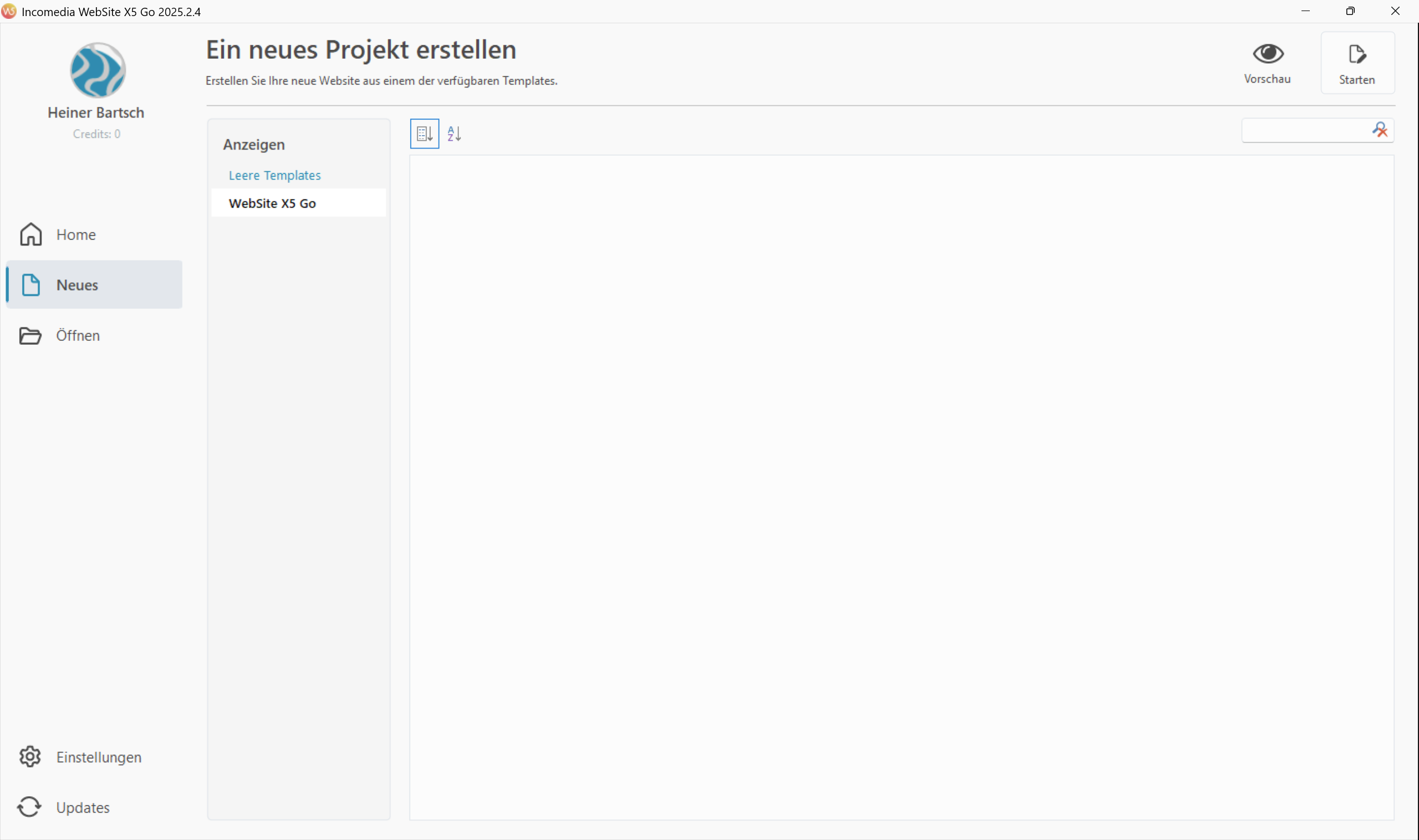Click the user profile avatar
1419x840 pixels.
click(x=98, y=70)
